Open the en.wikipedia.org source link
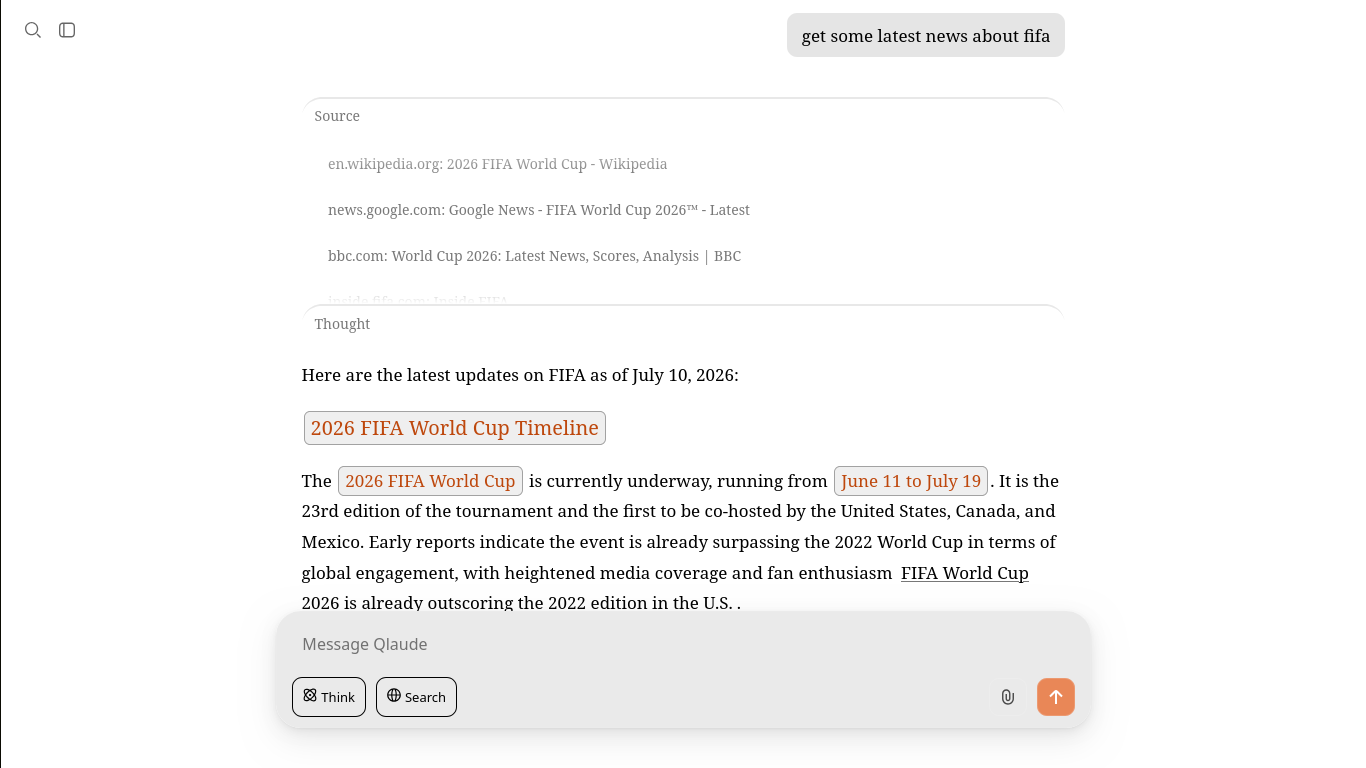The width and height of the screenshot is (1366, 768). 497,164
